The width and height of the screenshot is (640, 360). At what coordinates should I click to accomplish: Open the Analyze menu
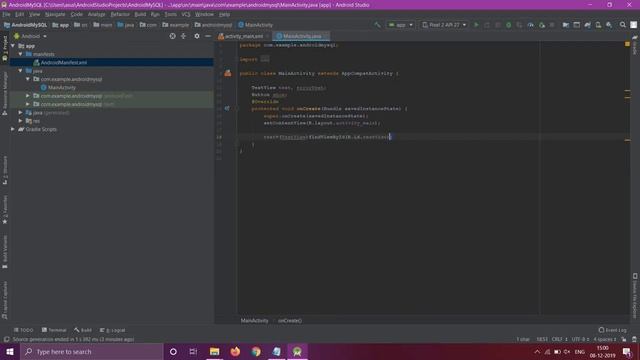(x=96, y=14)
